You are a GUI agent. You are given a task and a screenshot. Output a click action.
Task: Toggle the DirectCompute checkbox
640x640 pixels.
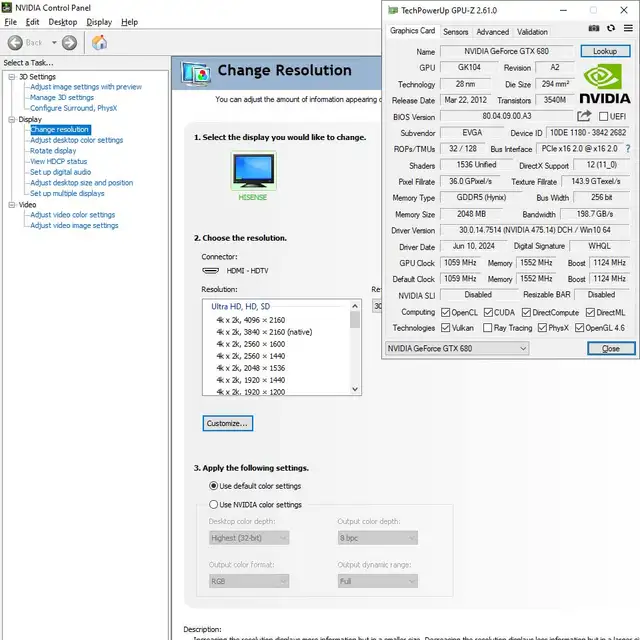(x=526, y=313)
